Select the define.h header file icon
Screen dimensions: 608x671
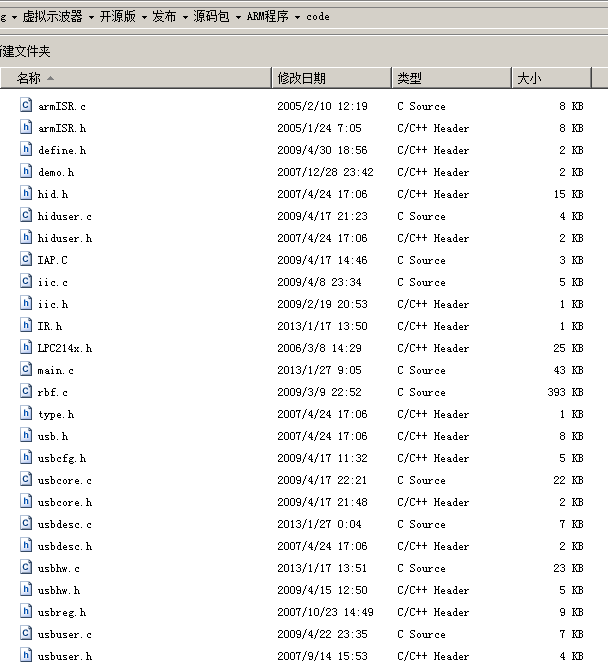tap(26, 149)
